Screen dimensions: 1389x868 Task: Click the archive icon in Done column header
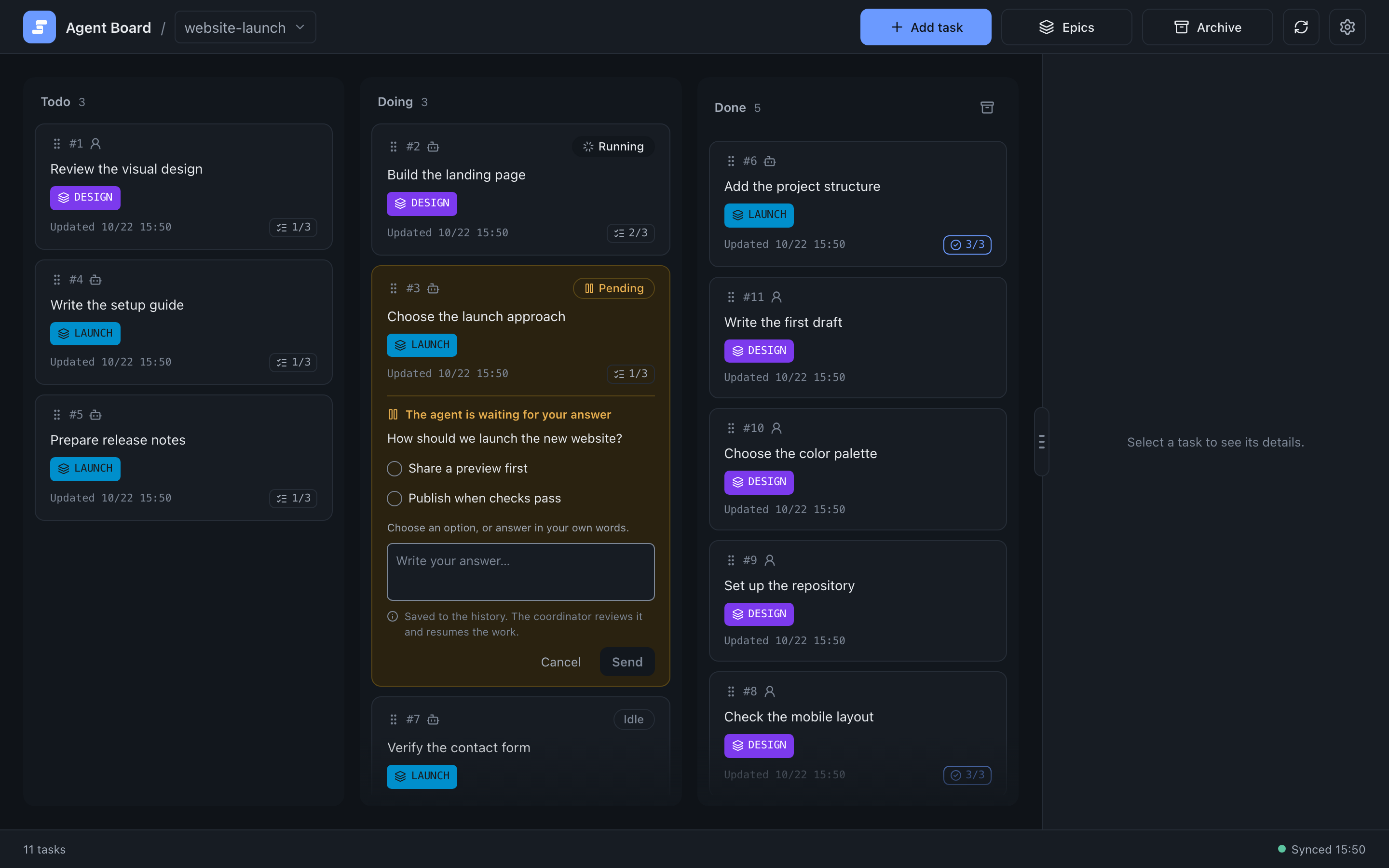[x=987, y=108]
